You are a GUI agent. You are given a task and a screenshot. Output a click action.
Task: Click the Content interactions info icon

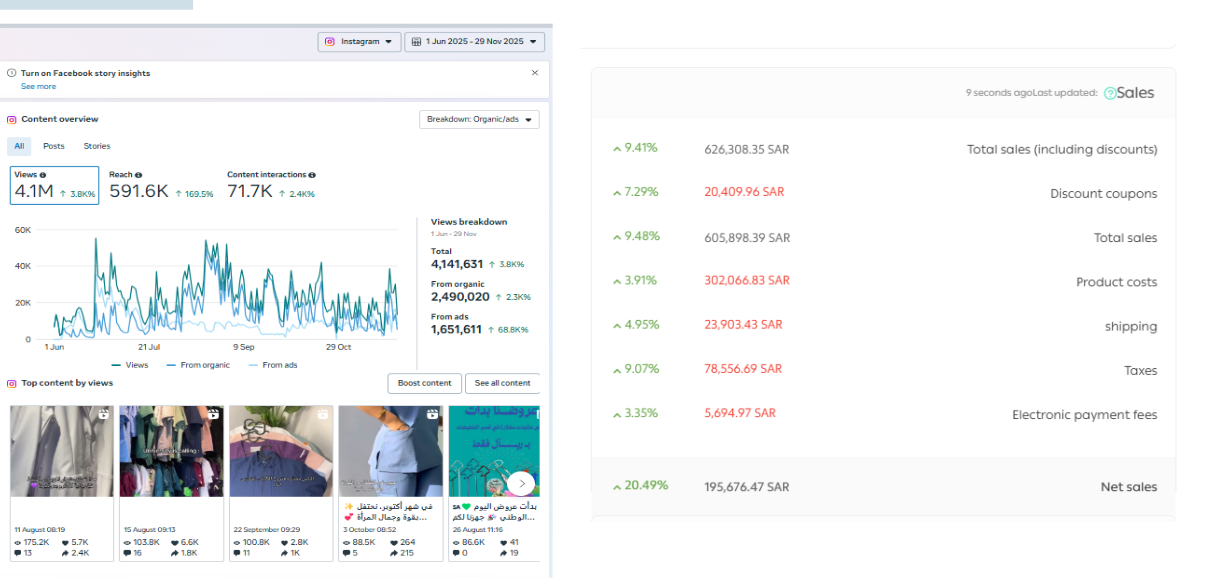tap(308, 175)
